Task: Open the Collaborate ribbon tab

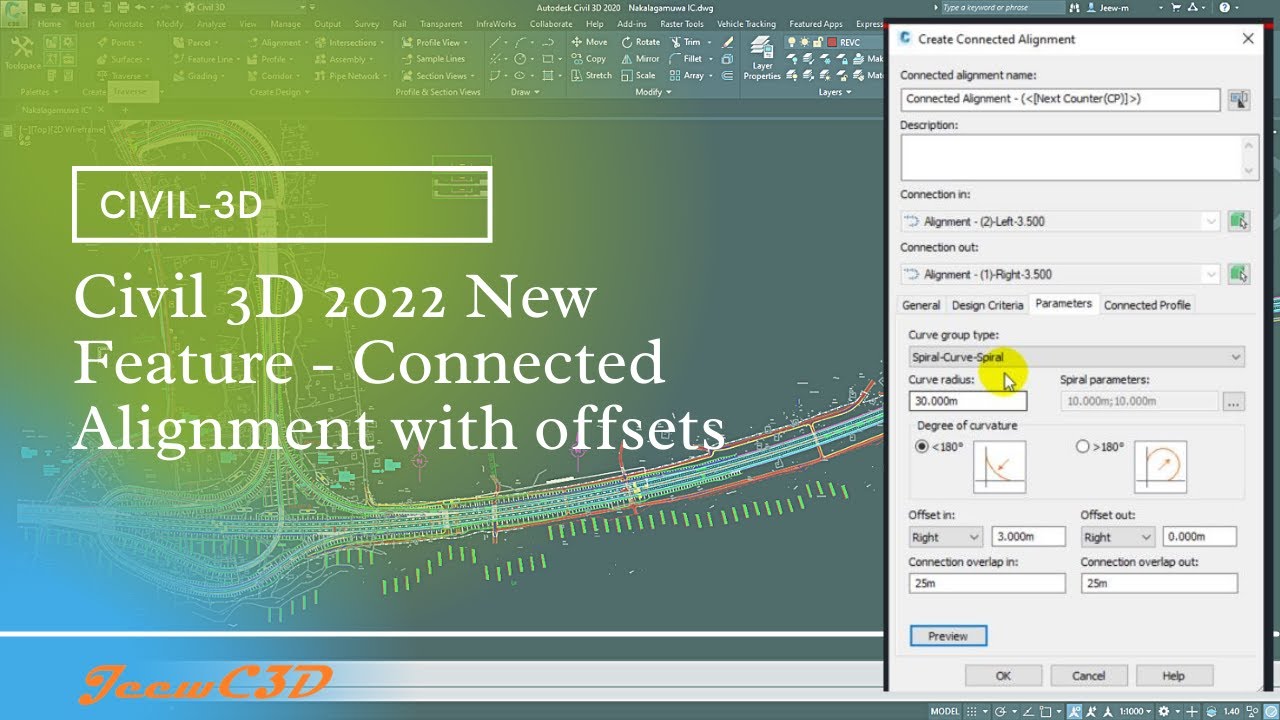Action: (551, 24)
